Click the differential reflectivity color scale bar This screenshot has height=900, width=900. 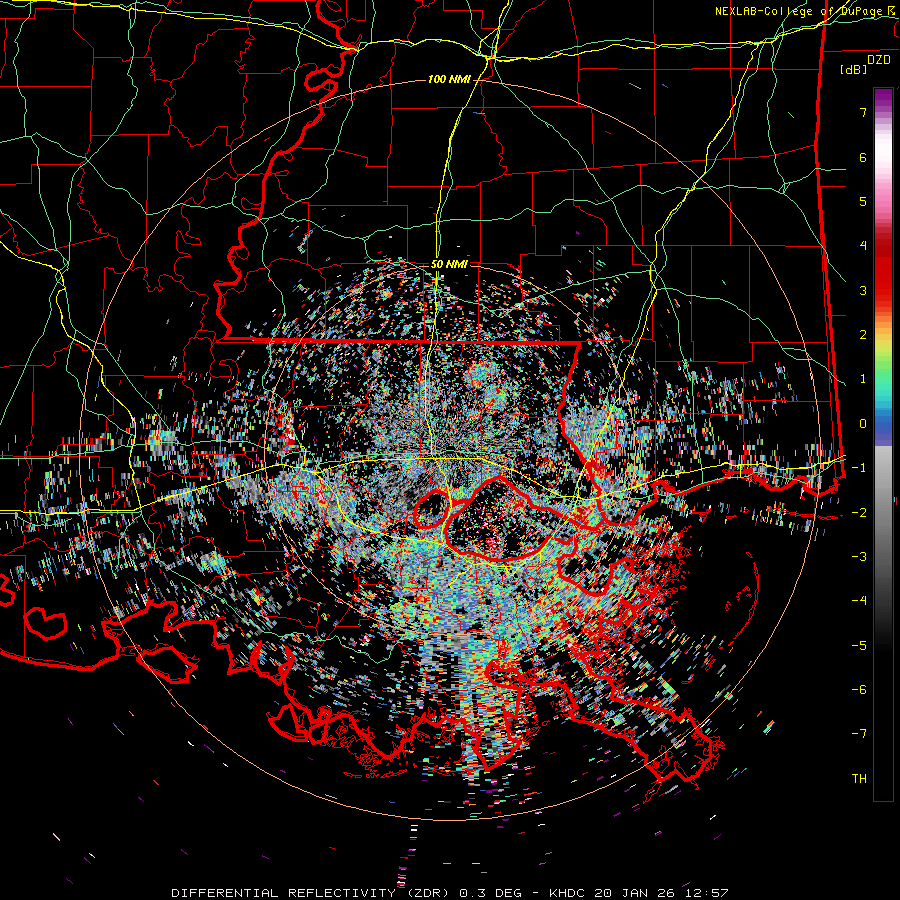[x=883, y=444]
